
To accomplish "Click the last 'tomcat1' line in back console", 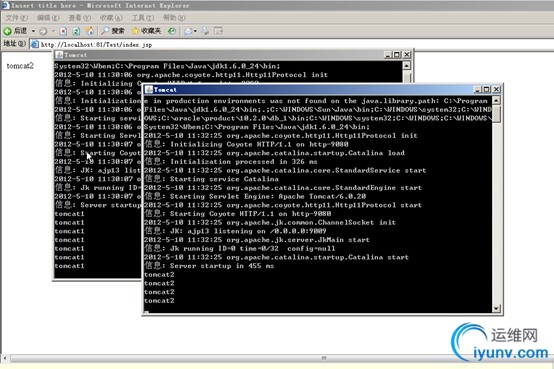I will point(69,266).
